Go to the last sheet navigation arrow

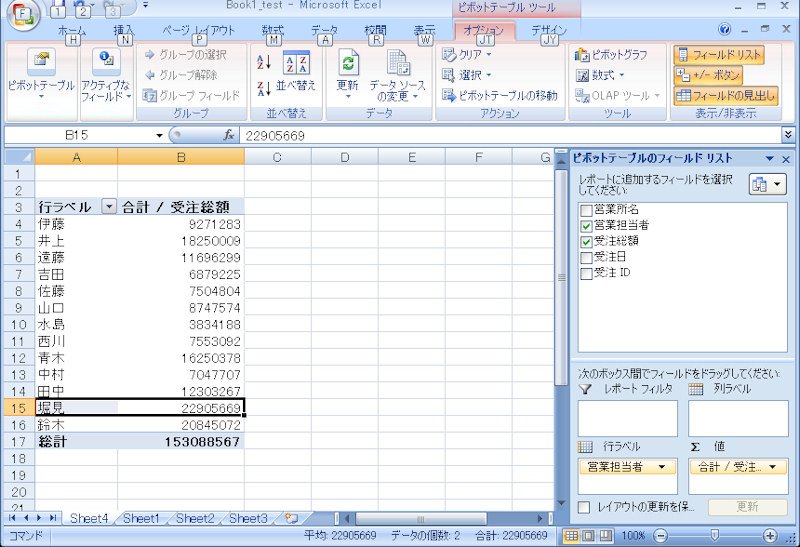53,518
